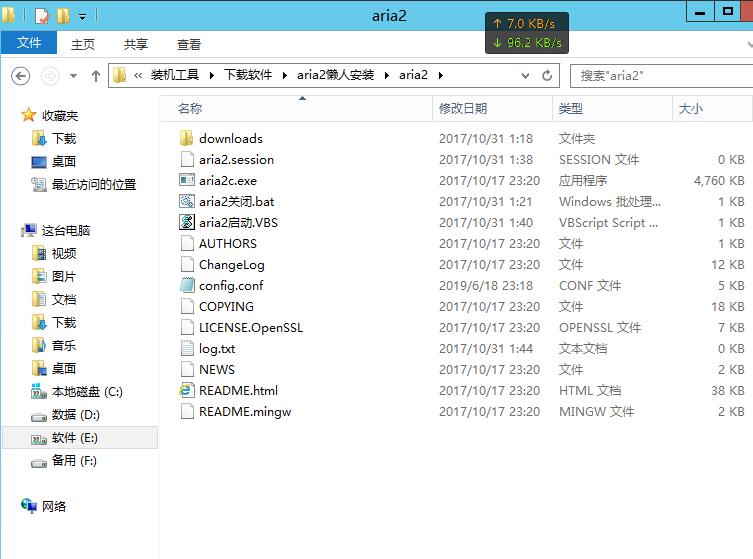This screenshot has width=753, height=559.
Task: Click the refresh button in address bar
Action: [547, 76]
